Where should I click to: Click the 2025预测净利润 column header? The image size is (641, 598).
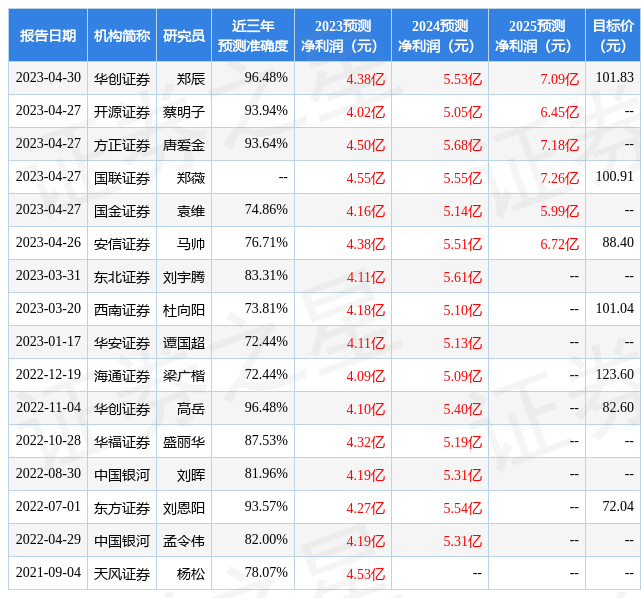click(537, 36)
